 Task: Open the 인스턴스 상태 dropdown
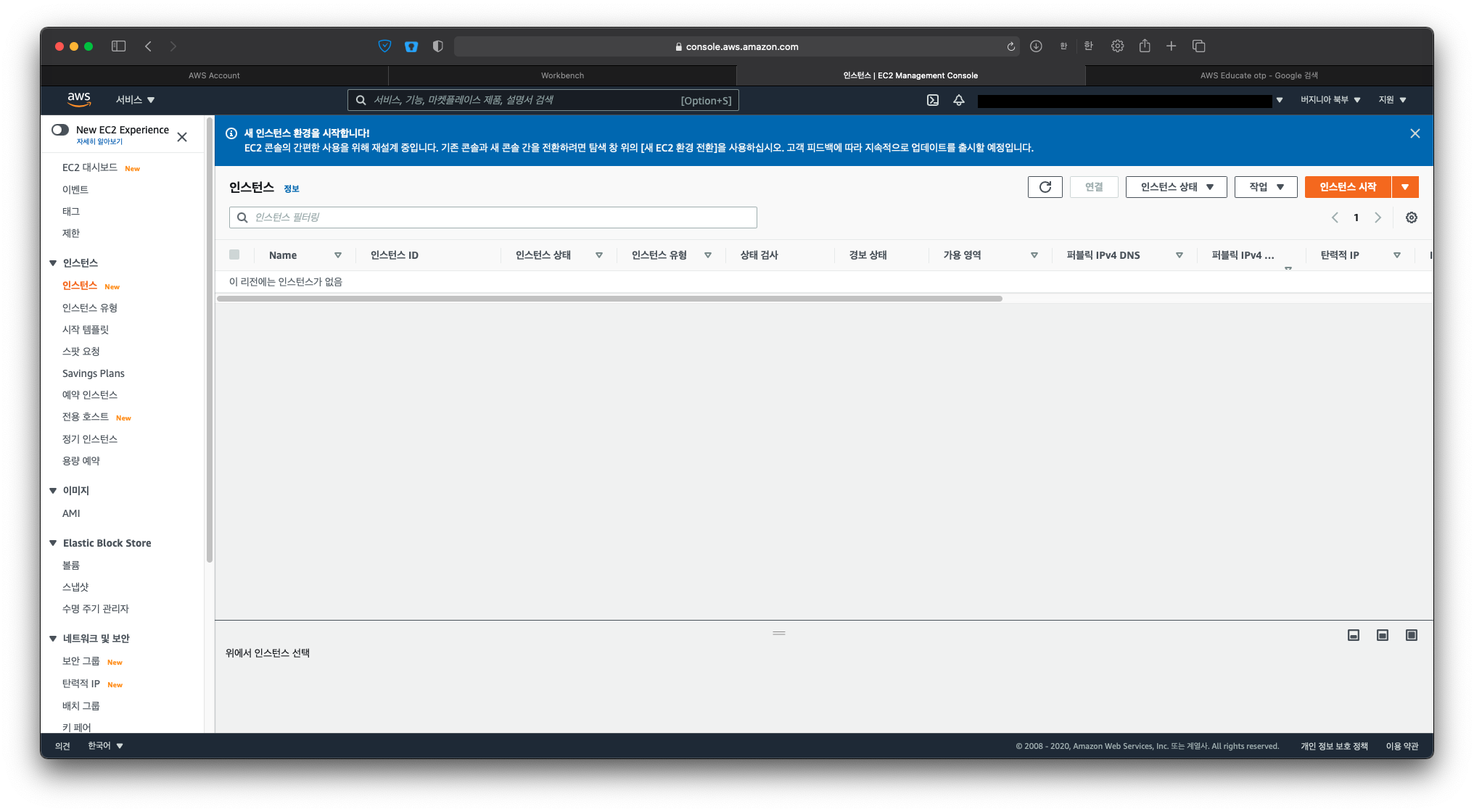click(1176, 187)
